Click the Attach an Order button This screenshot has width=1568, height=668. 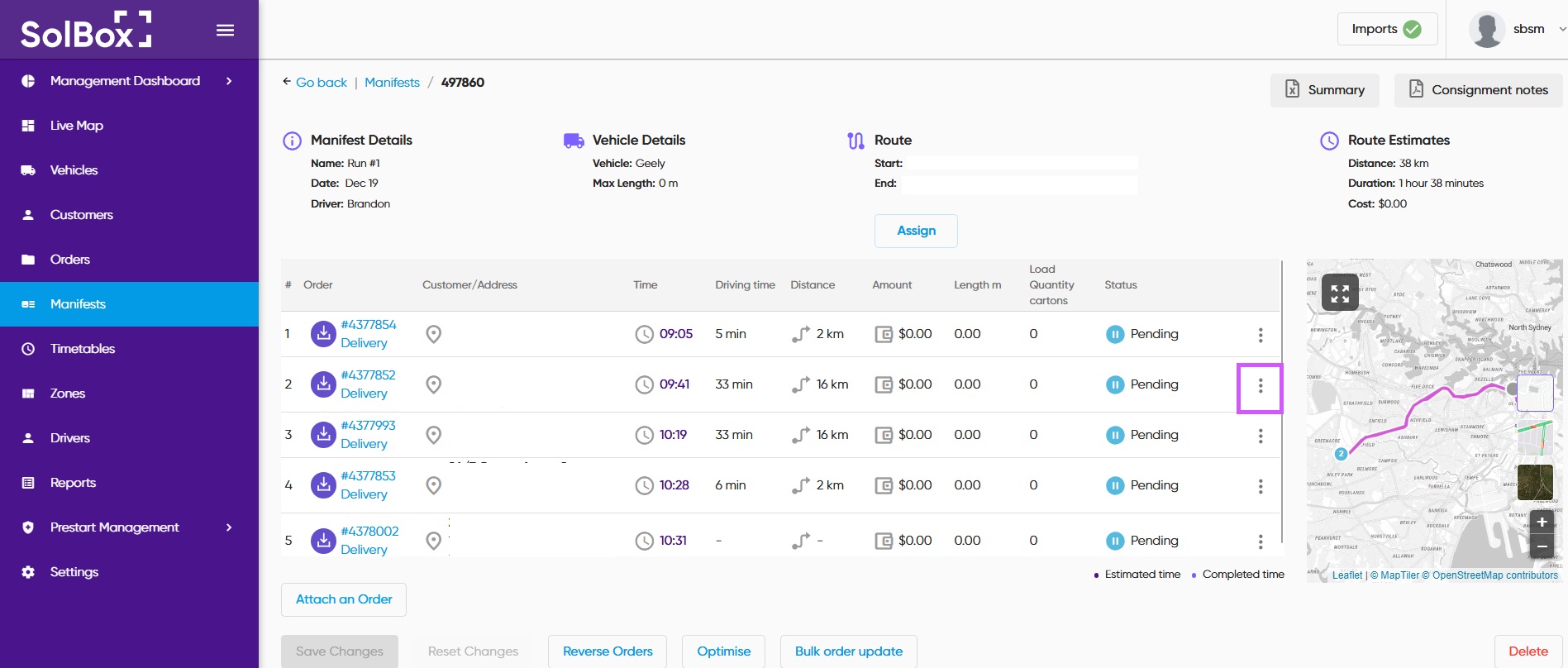point(344,599)
